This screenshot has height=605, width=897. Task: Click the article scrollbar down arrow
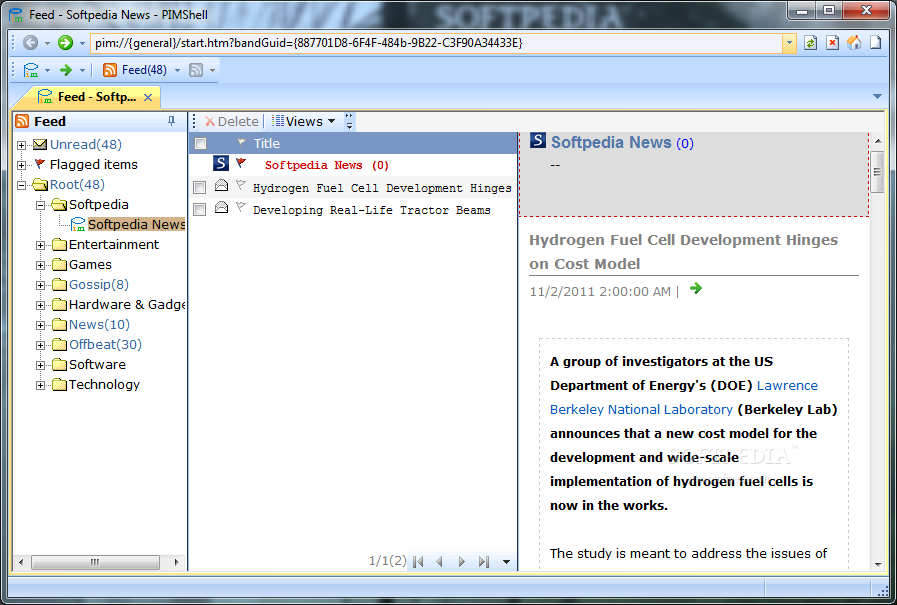878,565
